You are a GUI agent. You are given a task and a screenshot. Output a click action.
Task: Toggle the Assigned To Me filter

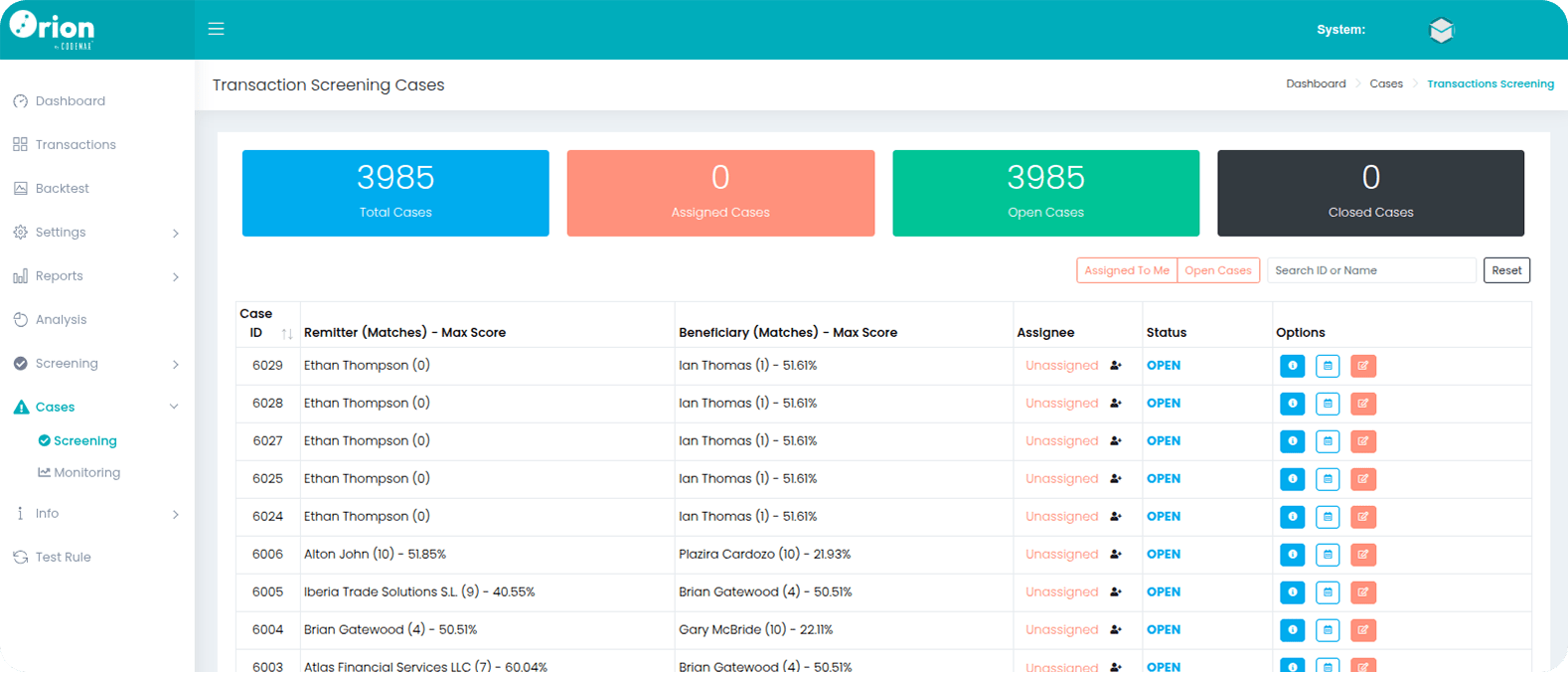pos(1126,270)
